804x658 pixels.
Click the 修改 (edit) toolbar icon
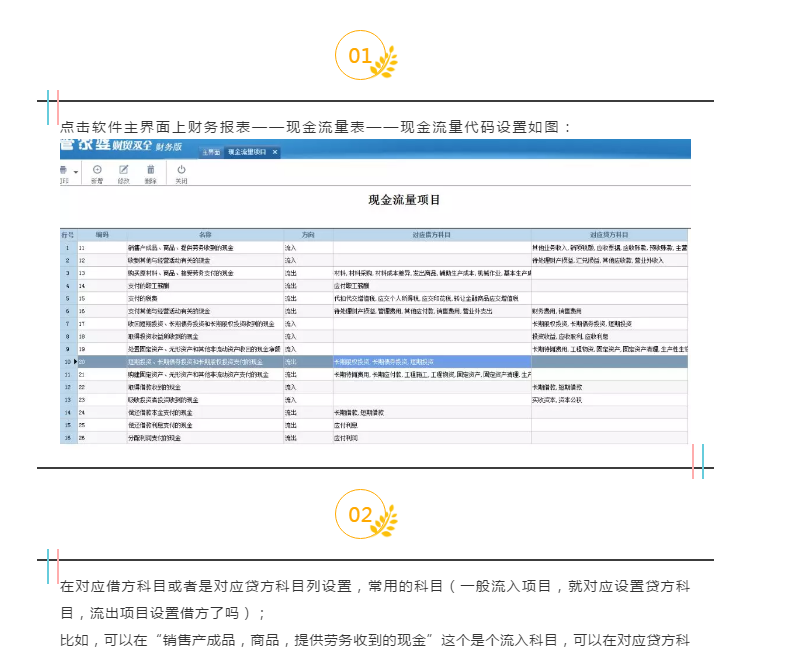point(124,173)
